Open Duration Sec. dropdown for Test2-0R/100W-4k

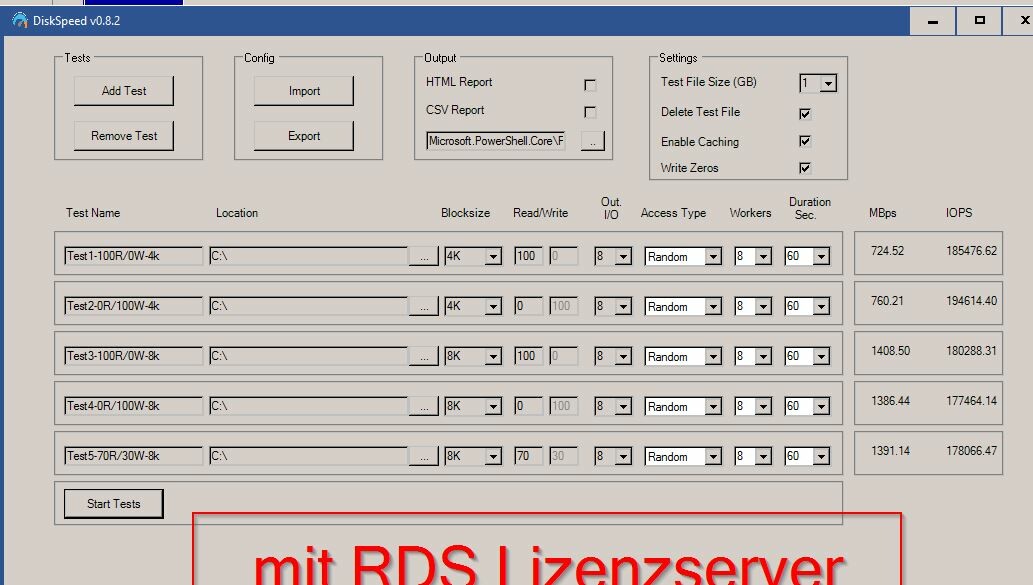(x=821, y=306)
